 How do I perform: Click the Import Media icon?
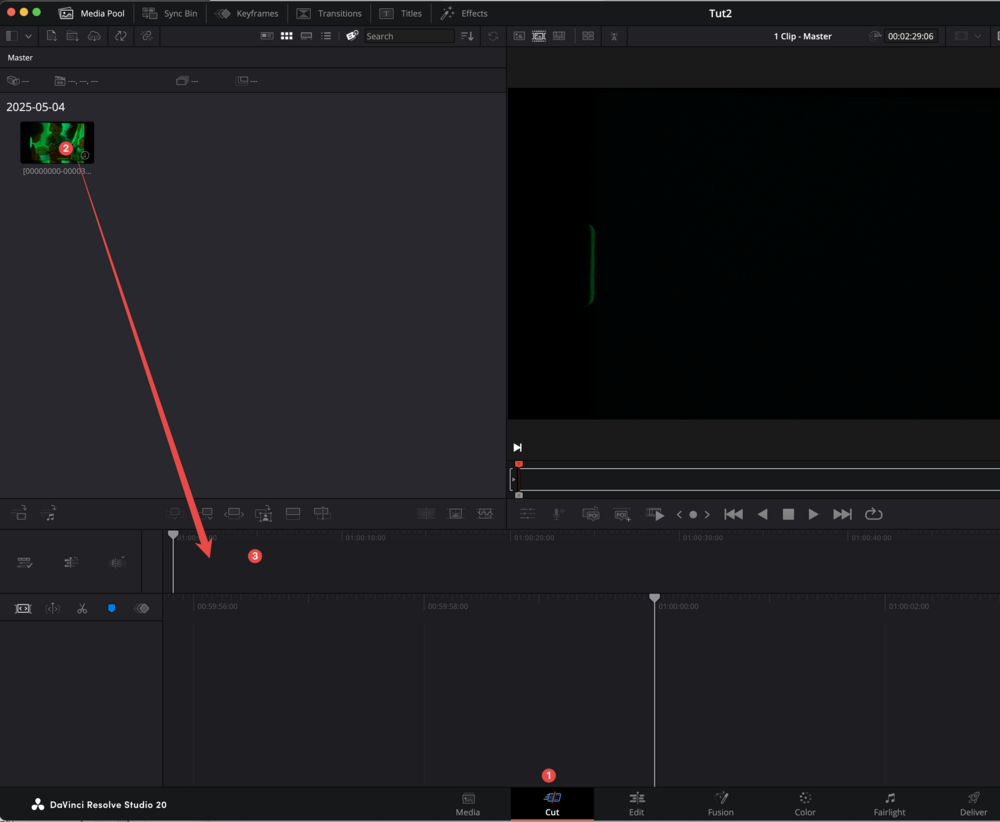coord(52,36)
